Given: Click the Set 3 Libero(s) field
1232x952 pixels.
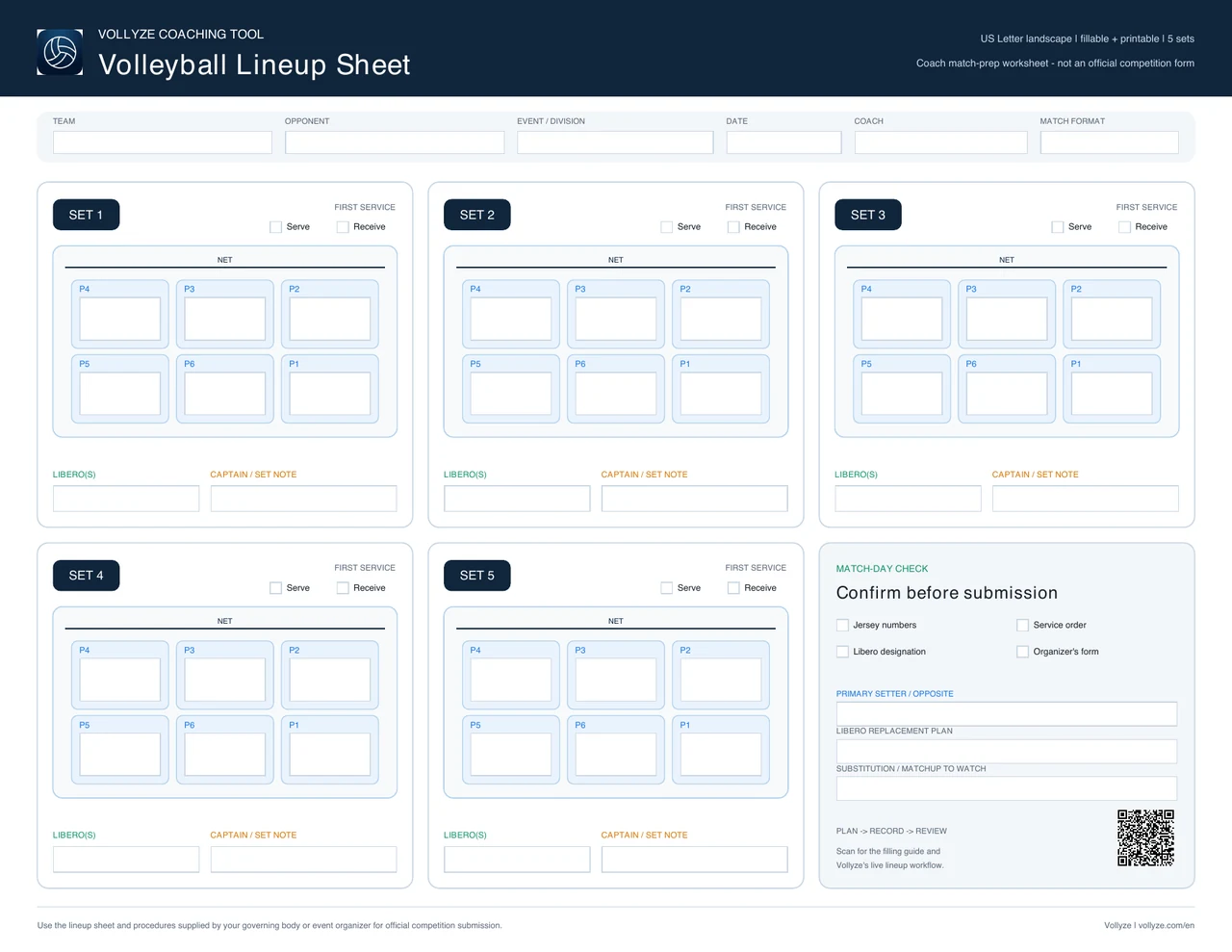Looking at the screenshot, I should point(908,499).
